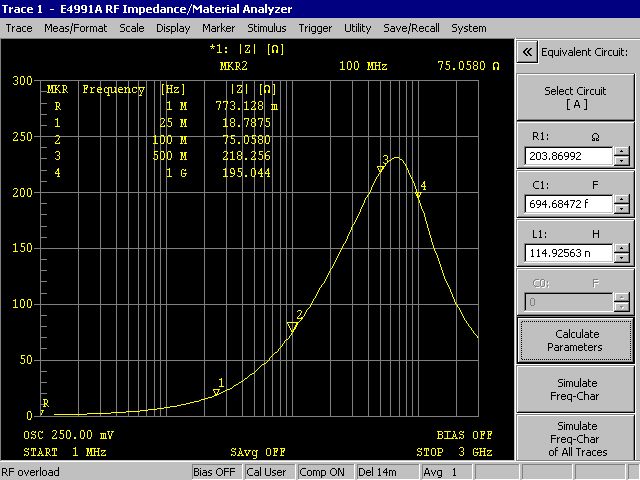This screenshot has height=480, width=640.
Task: Increase C1 value with up arrow
Action: 621,200
